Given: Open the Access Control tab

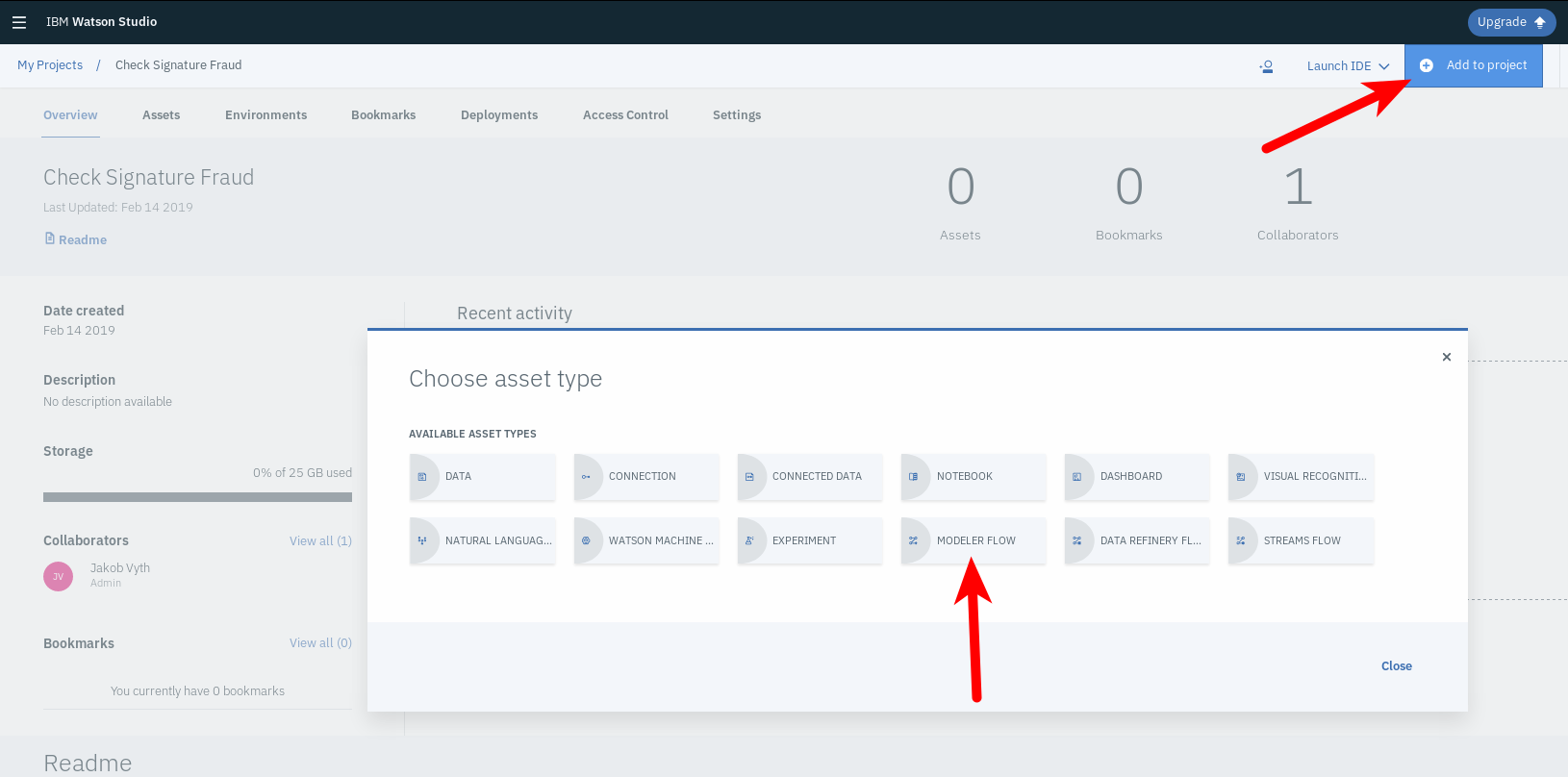Looking at the screenshot, I should [x=625, y=115].
